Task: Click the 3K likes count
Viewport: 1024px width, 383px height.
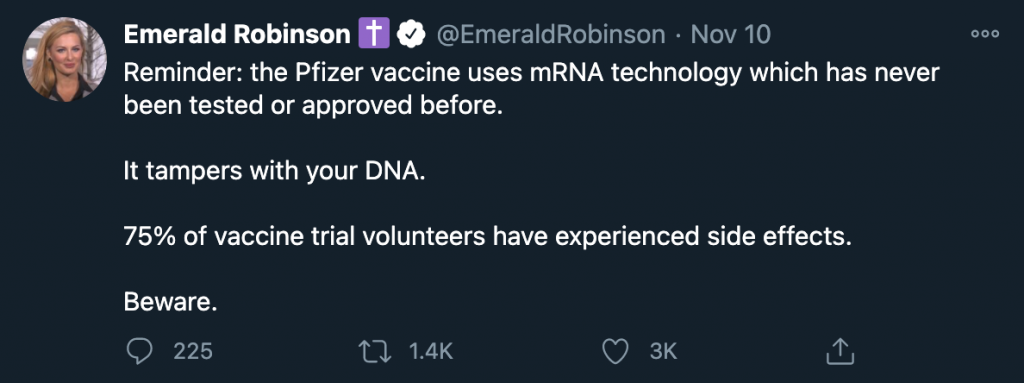Action: [x=664, y=352]
